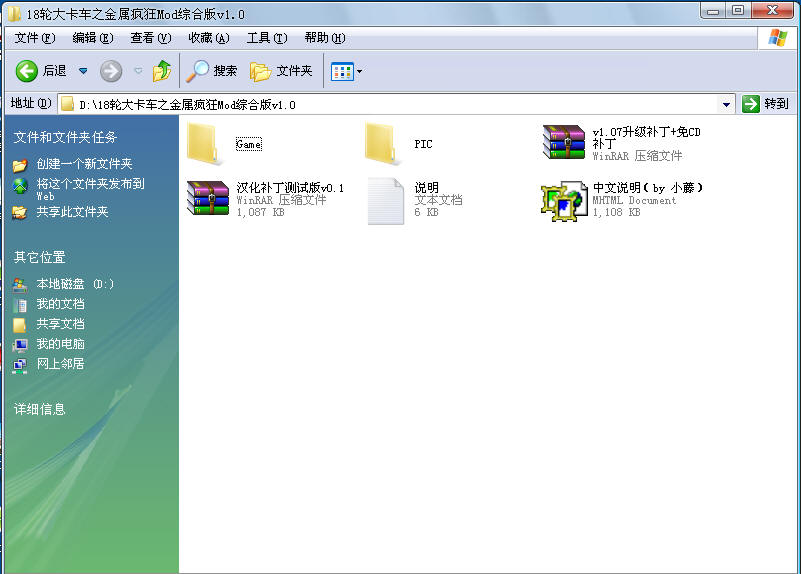Image resolution: width=801 pixels, height=574 pixels.
Task: Click the My Documents sidebar icon
Action: [20, 305]
